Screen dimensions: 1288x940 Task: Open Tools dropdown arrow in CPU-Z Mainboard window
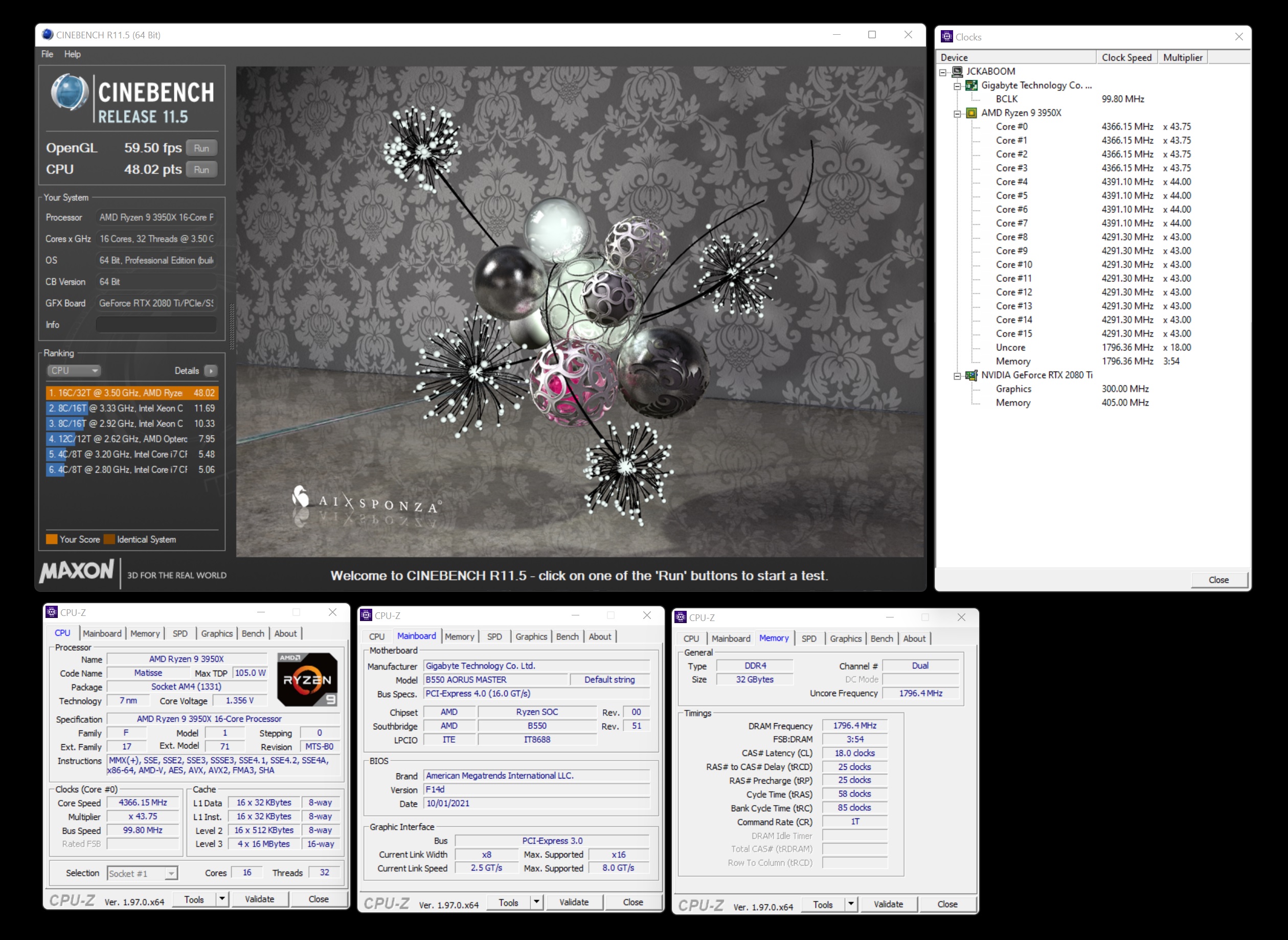coord(537,902)
